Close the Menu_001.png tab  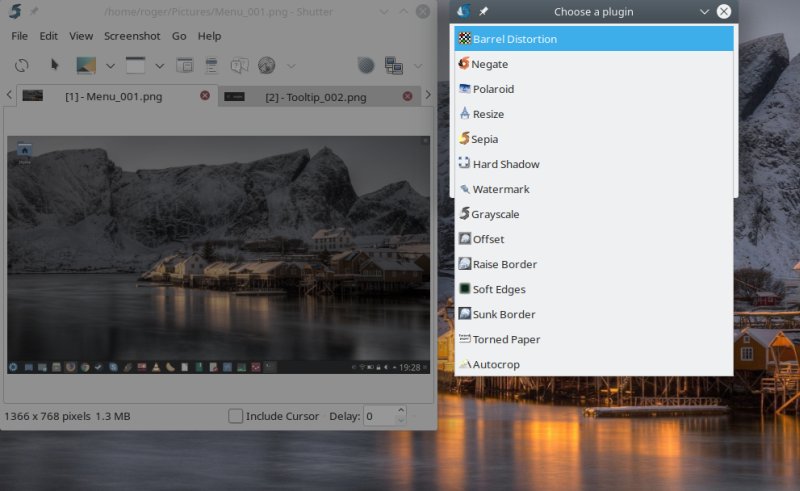click(x=205, y=96)
